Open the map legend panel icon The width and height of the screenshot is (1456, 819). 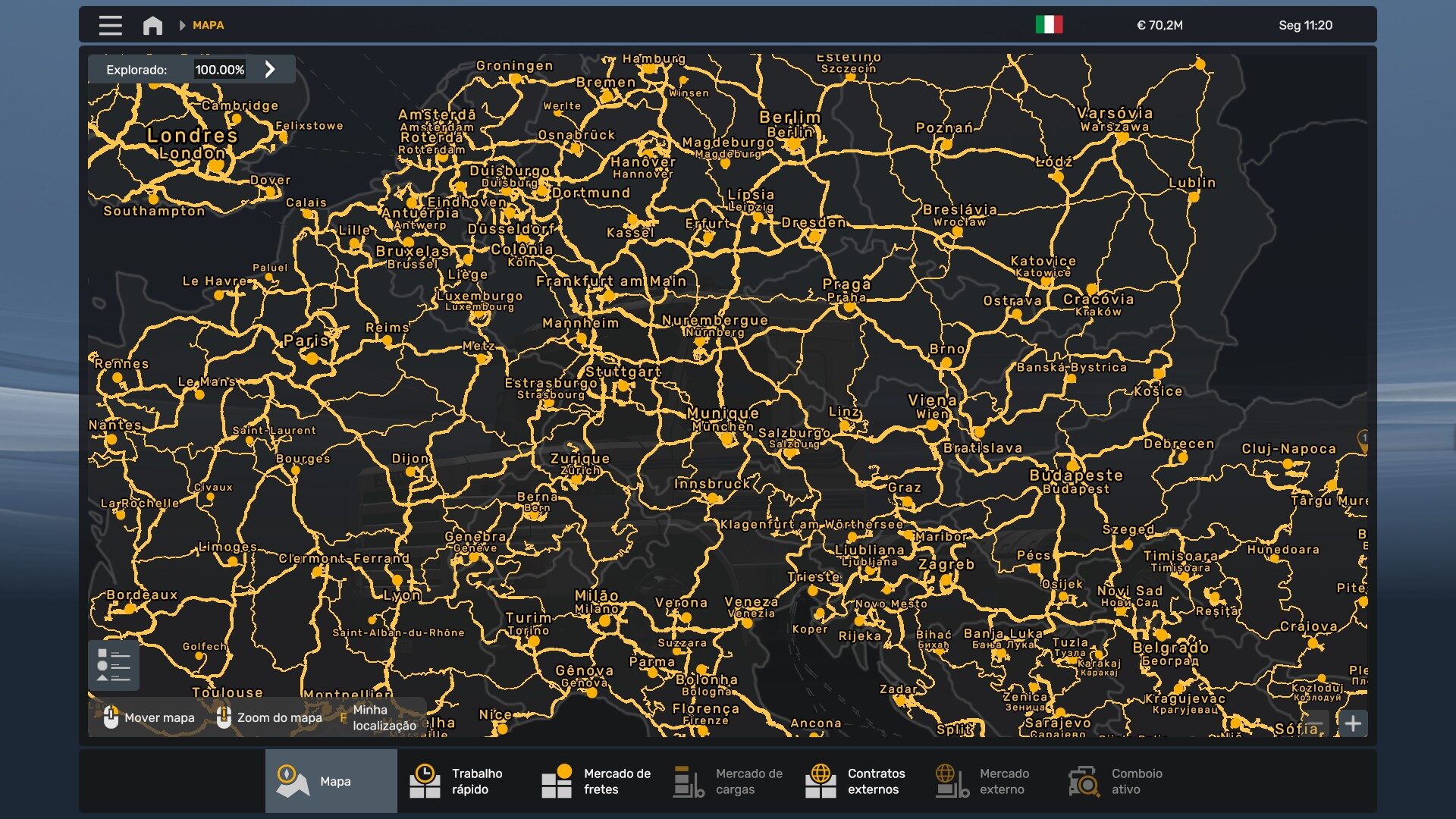pyautogui.click(x=114, y=665)
